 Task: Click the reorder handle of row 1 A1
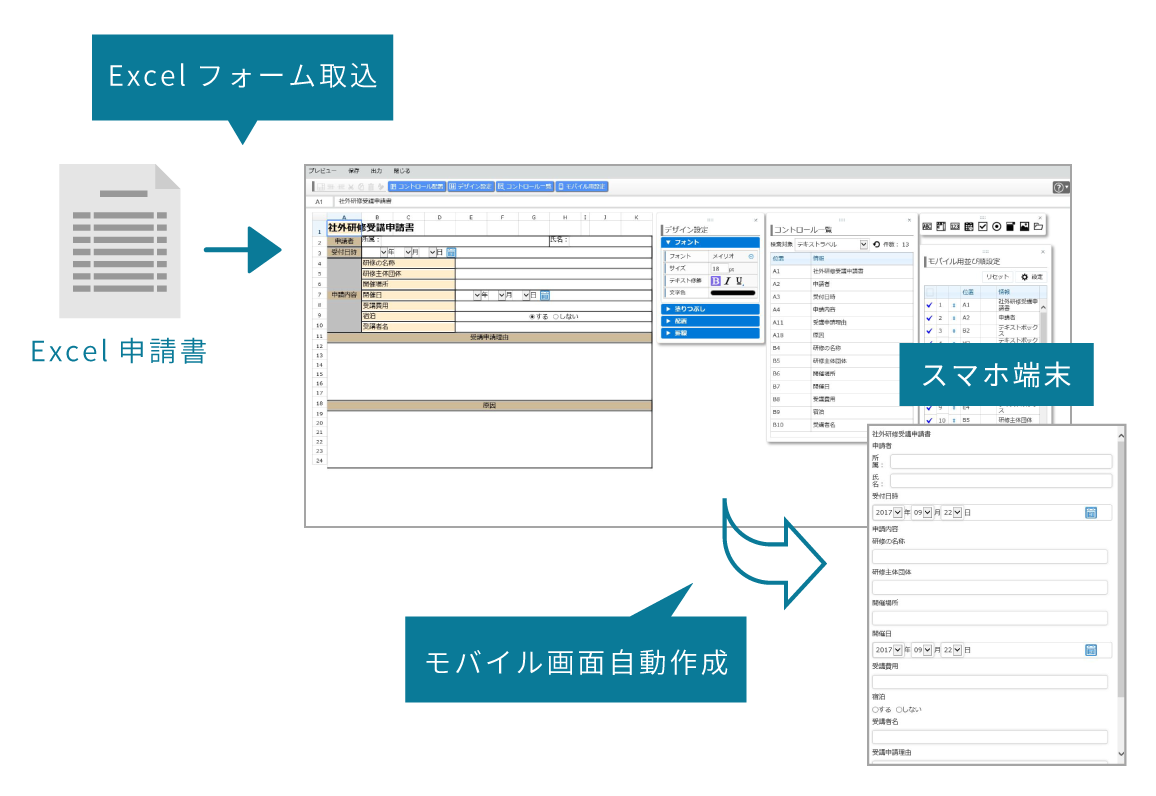pyautogui.click(x=953, y=305)
